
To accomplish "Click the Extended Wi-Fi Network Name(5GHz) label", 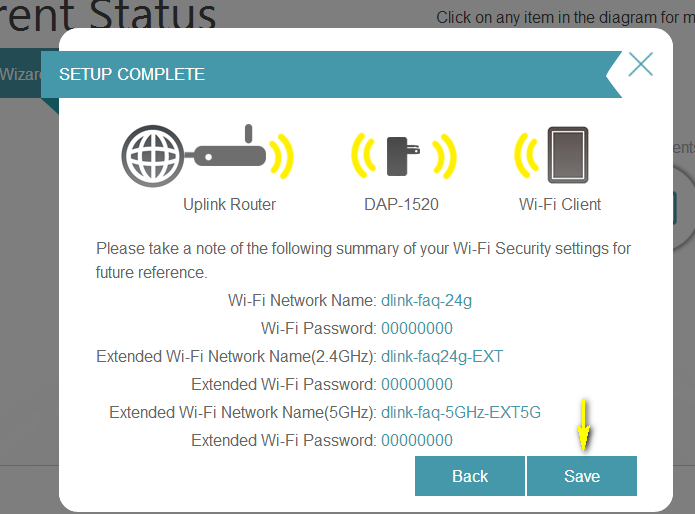I will click(242, 412).
